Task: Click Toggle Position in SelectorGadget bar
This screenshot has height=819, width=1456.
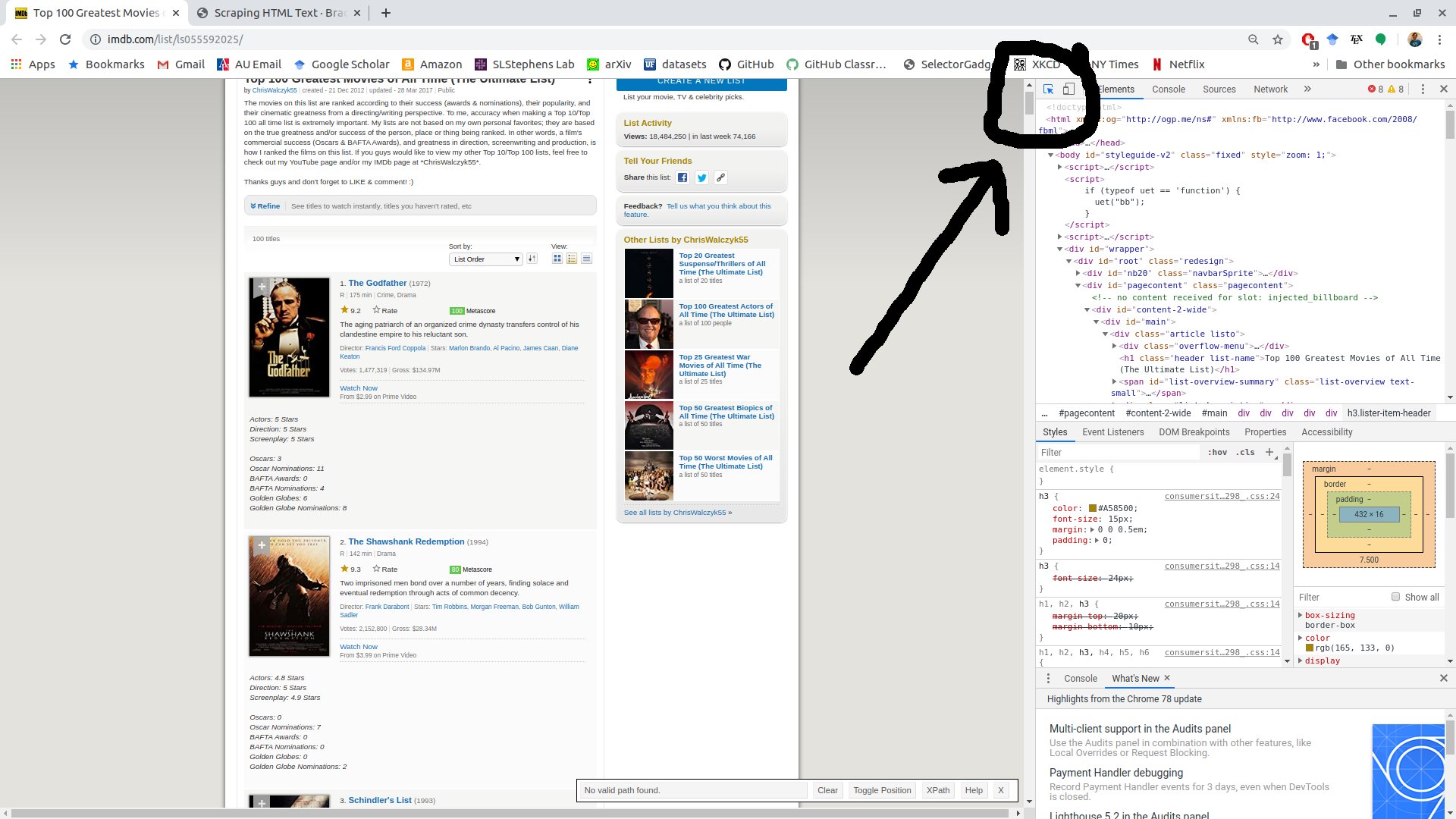Action: tap(882, 790)
